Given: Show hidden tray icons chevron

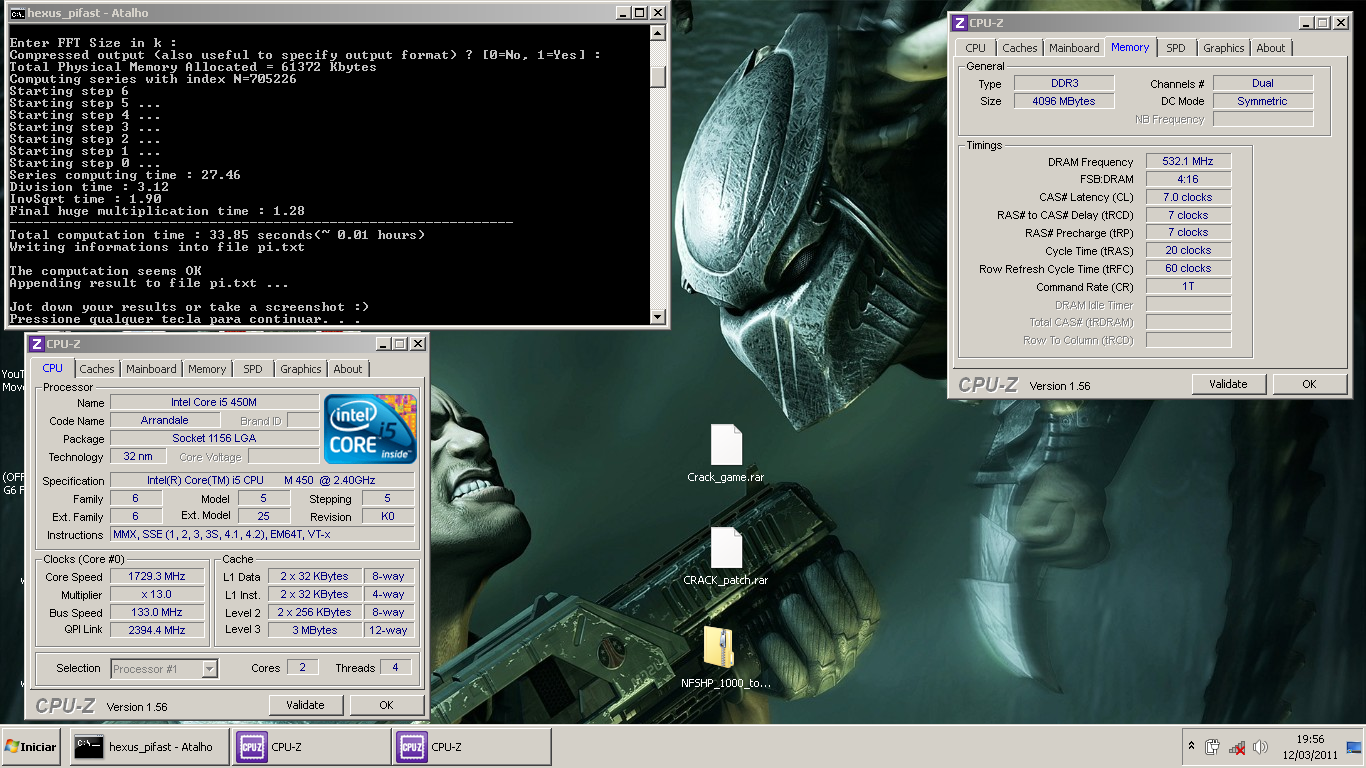Looking at the screenshot, I should click(x=1191, y=746).
